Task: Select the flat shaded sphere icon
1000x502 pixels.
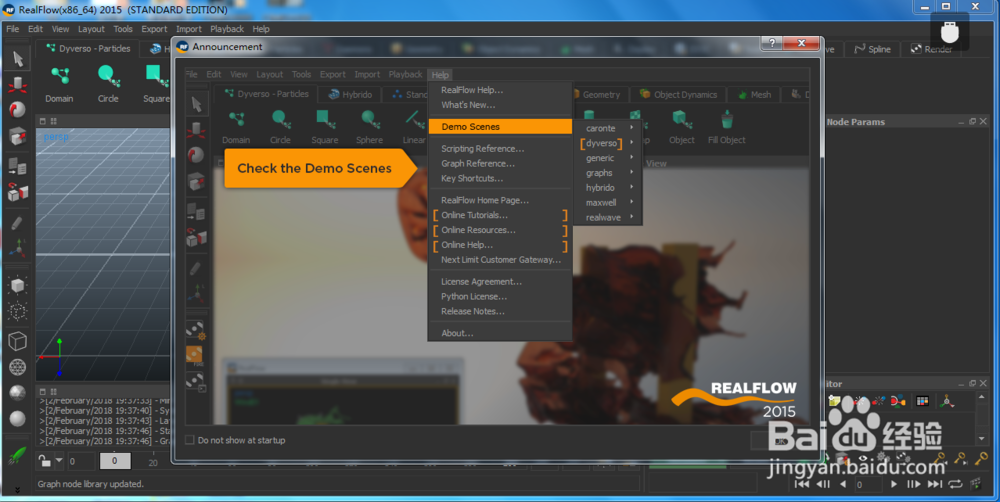Action: (x=18, y=392)
